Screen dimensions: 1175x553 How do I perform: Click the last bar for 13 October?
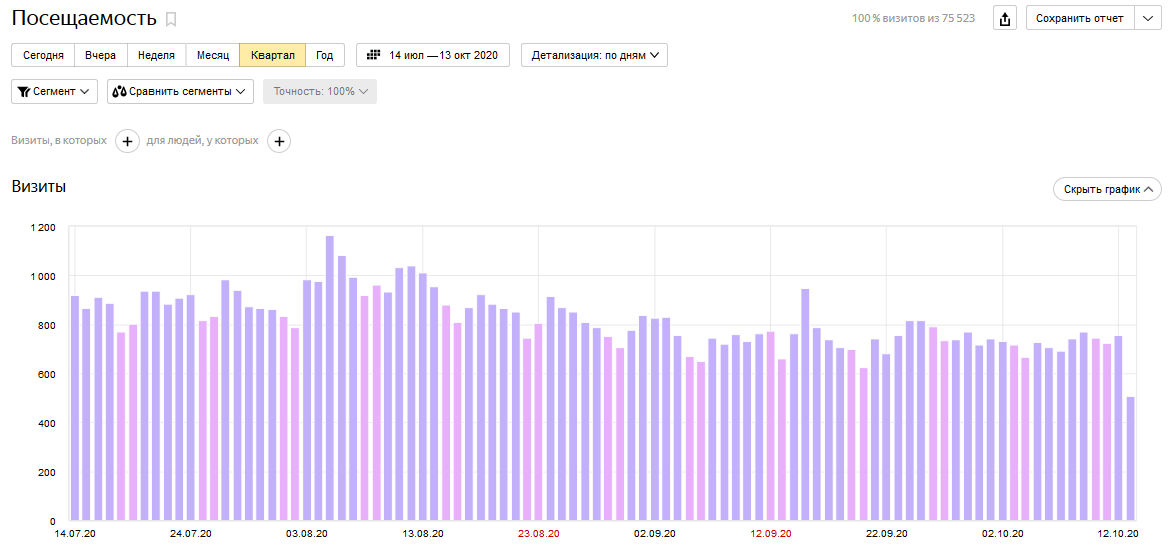pyautogui.click(x=1131, y=458)
